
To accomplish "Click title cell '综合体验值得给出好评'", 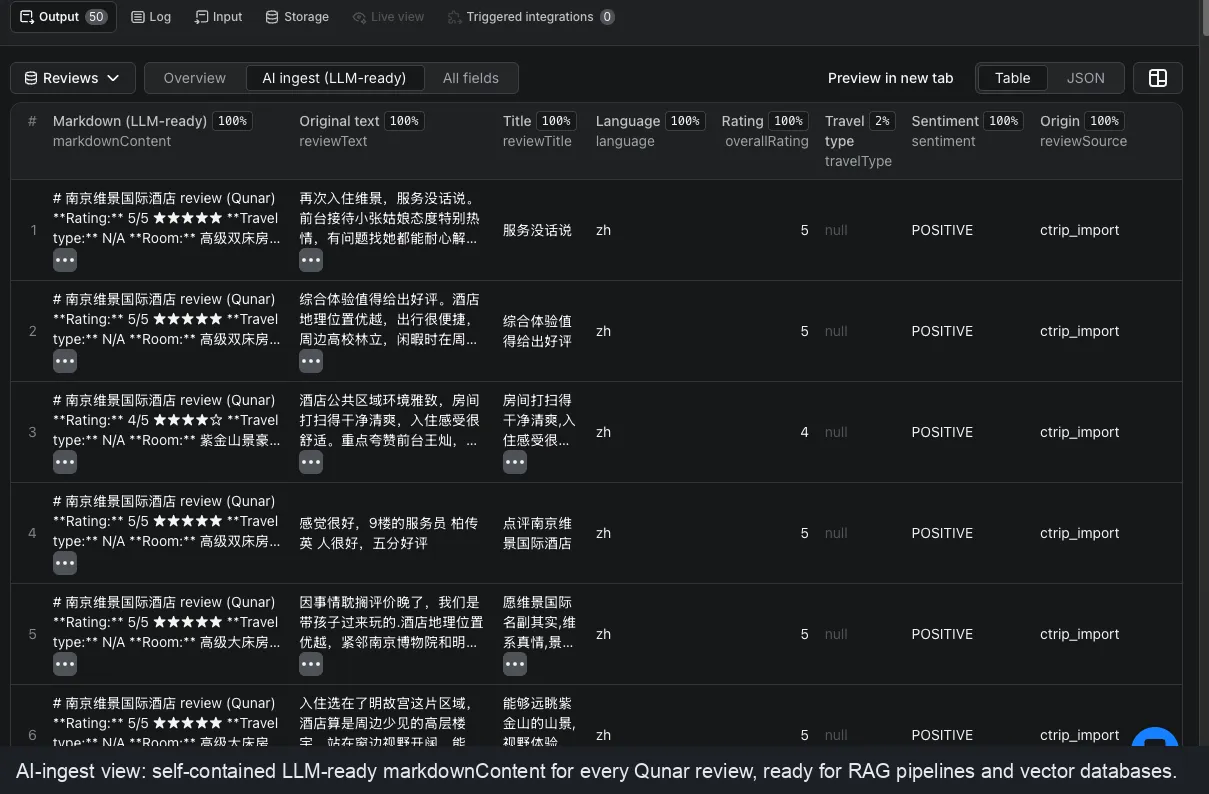I will click(x=537, y=331).
